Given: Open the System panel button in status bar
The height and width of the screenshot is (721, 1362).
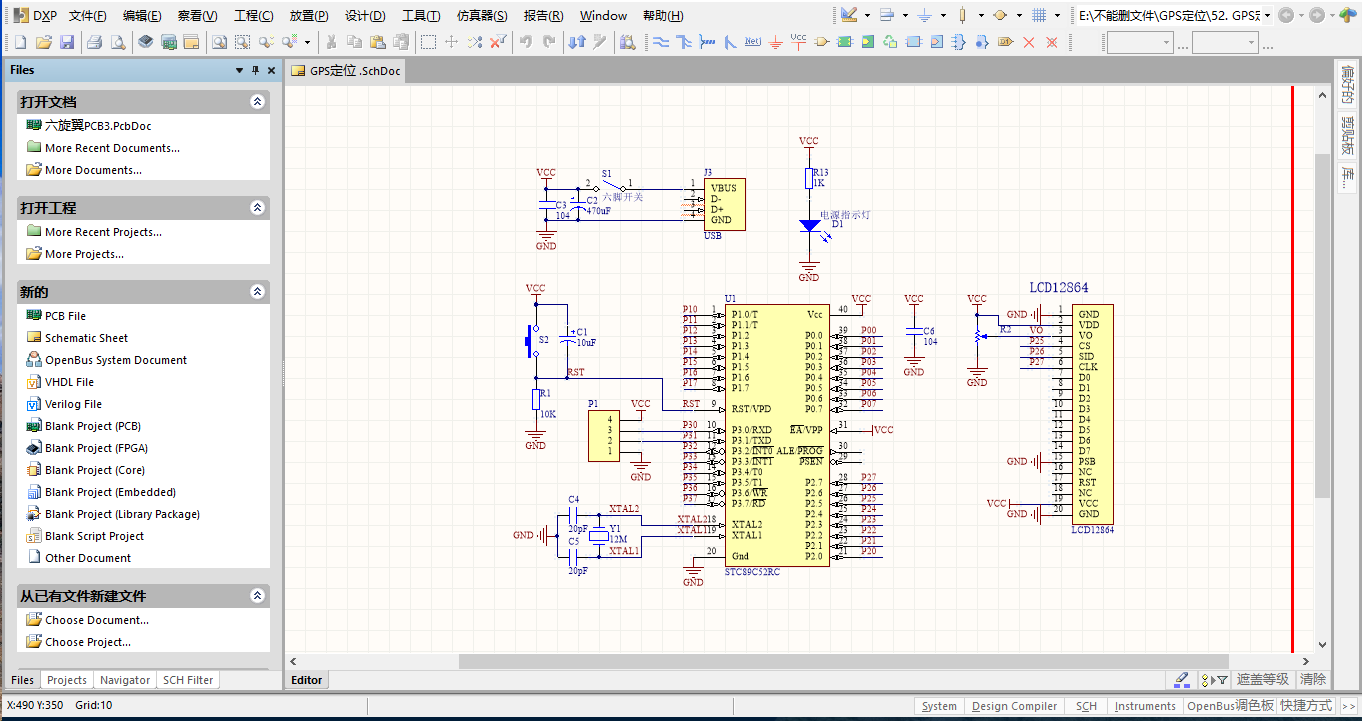Looking at the screenshot, I should pyautogui.click(x=939, y=706).
